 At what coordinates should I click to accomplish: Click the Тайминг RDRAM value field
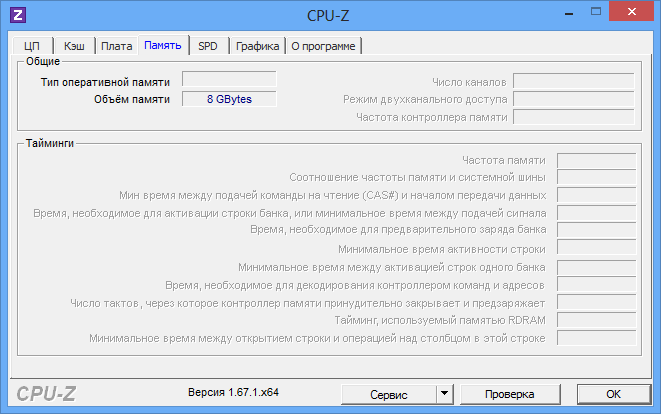(597, 320)
